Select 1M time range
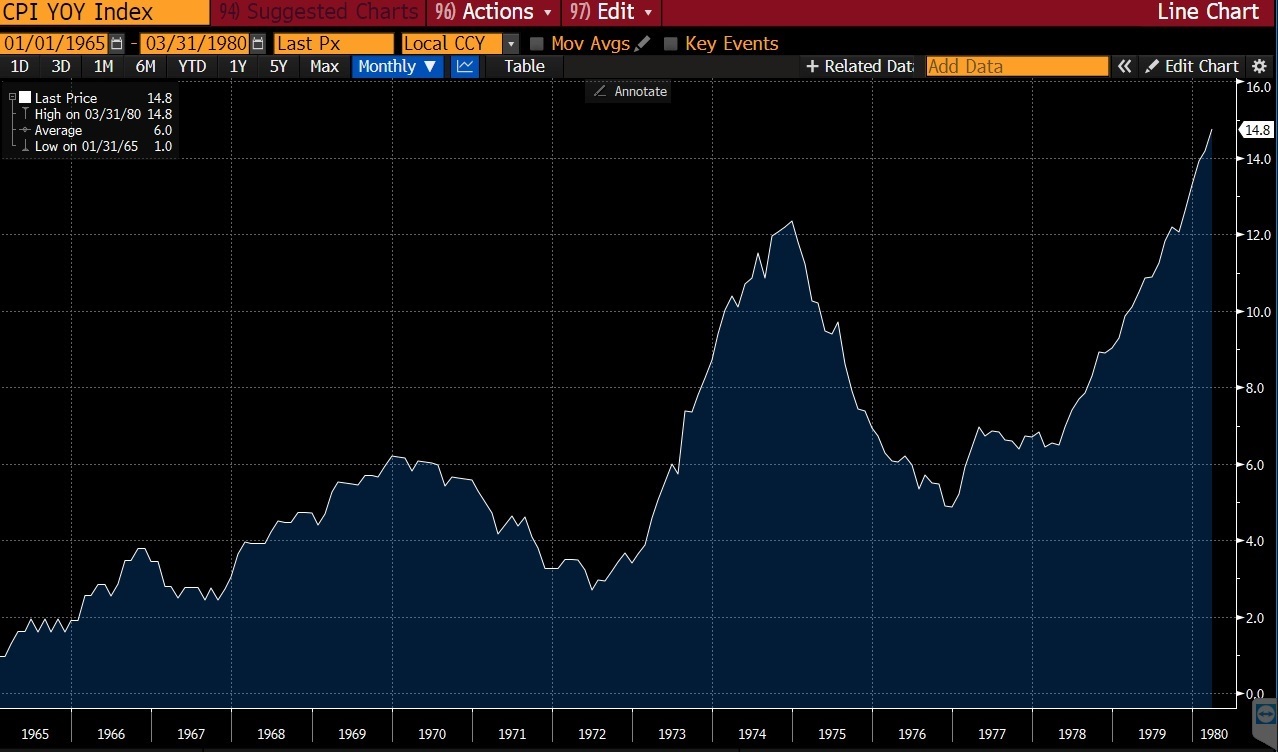 (103, 66)
